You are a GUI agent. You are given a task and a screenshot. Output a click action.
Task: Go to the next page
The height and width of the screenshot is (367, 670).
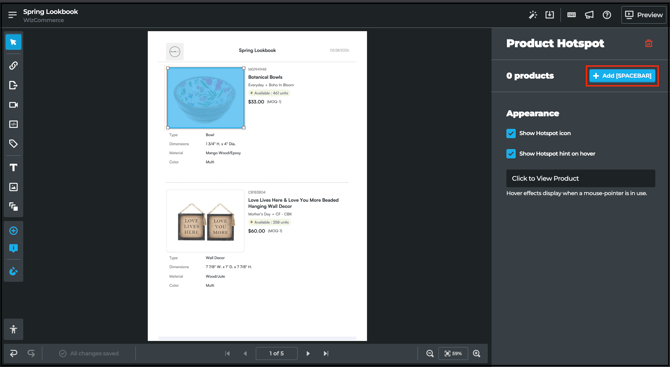tap(308, 353)
